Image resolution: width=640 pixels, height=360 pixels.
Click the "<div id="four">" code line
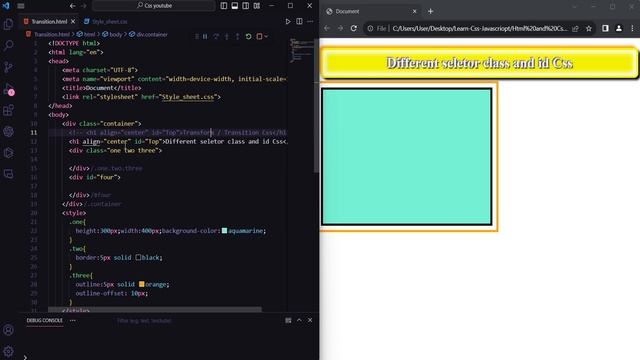[x=95, y=177]
